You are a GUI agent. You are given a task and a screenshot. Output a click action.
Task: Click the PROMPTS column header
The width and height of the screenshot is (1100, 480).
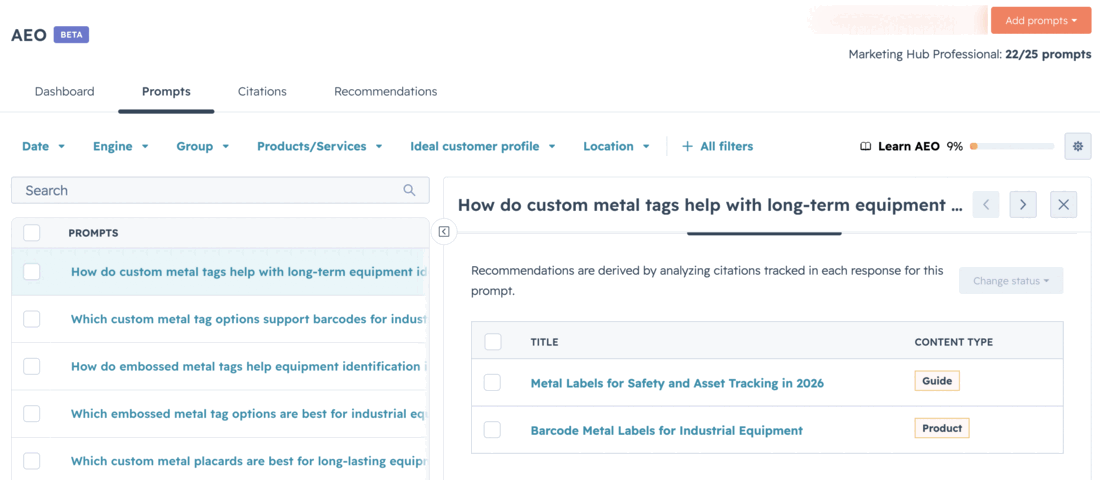click(x=93, y=233)
